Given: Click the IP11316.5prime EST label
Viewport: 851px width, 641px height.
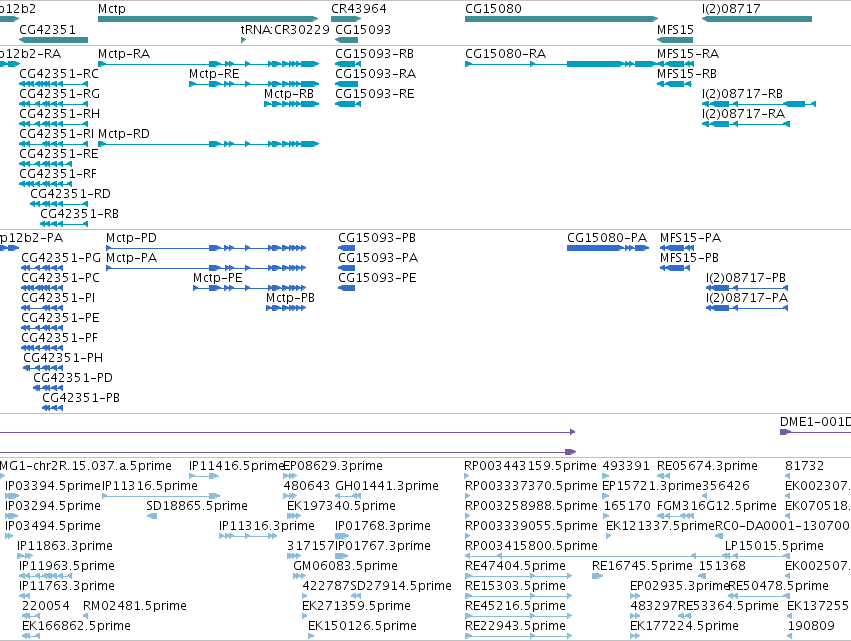Looking at the screenshot, I should [150, 486].
